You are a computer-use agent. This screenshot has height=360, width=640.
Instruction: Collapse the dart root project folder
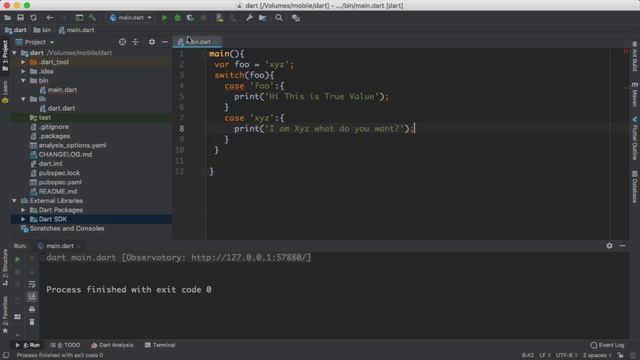click(15, 53)
